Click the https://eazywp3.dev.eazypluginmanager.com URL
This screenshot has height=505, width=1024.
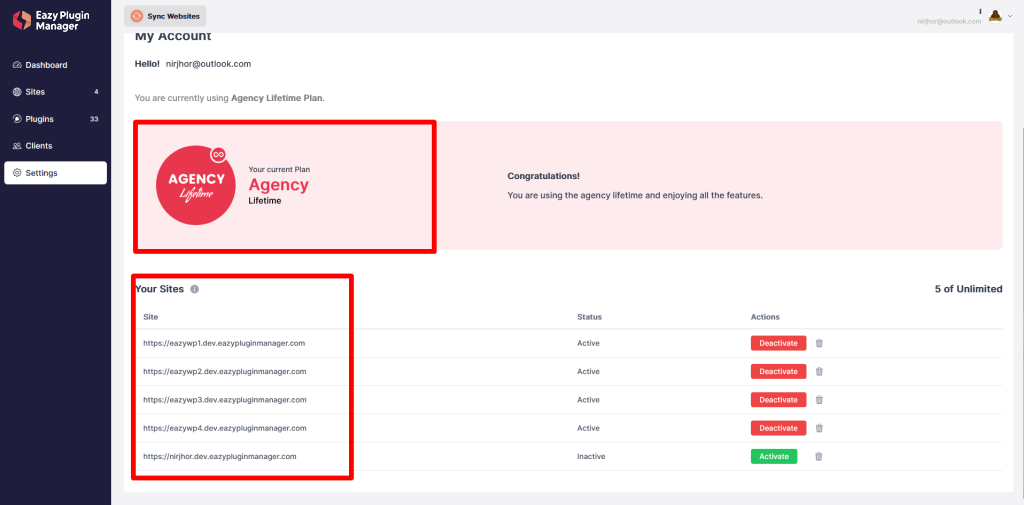pos(225,400)
